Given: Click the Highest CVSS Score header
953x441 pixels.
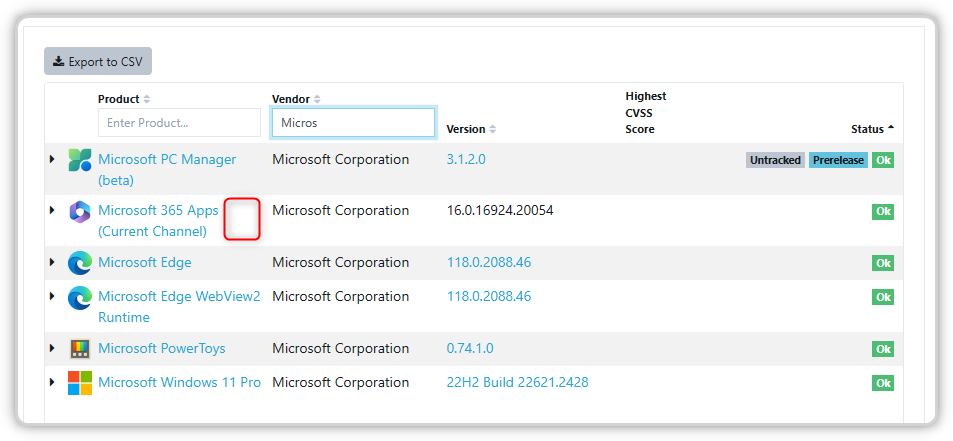Looking at the screenshot, I should tap(645, 113).
